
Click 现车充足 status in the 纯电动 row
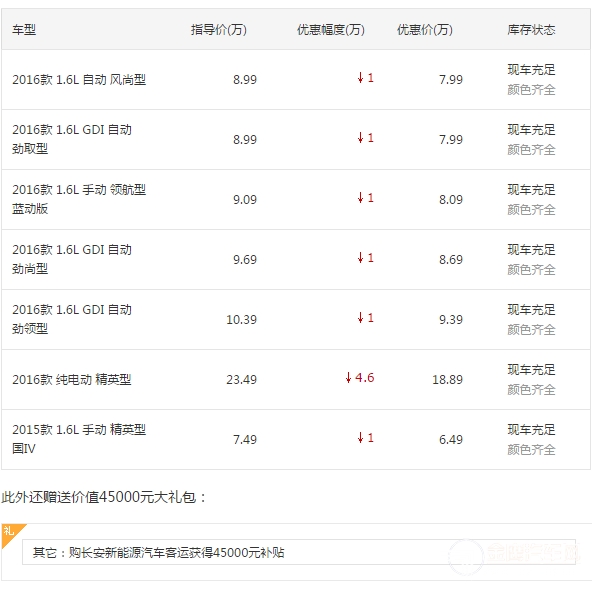[531, 370]
